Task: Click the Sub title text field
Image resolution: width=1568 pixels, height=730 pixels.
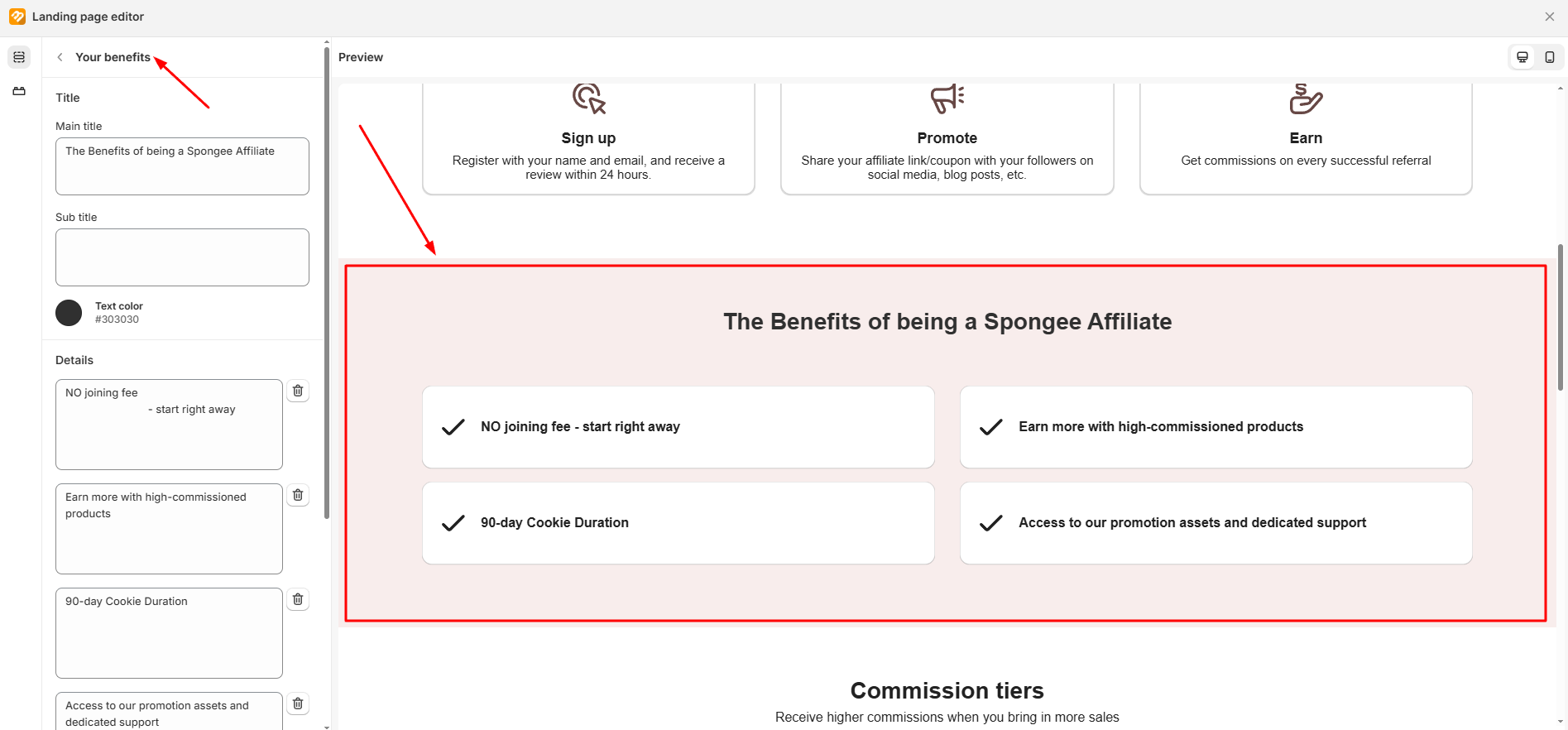Action: click(182, 257)
